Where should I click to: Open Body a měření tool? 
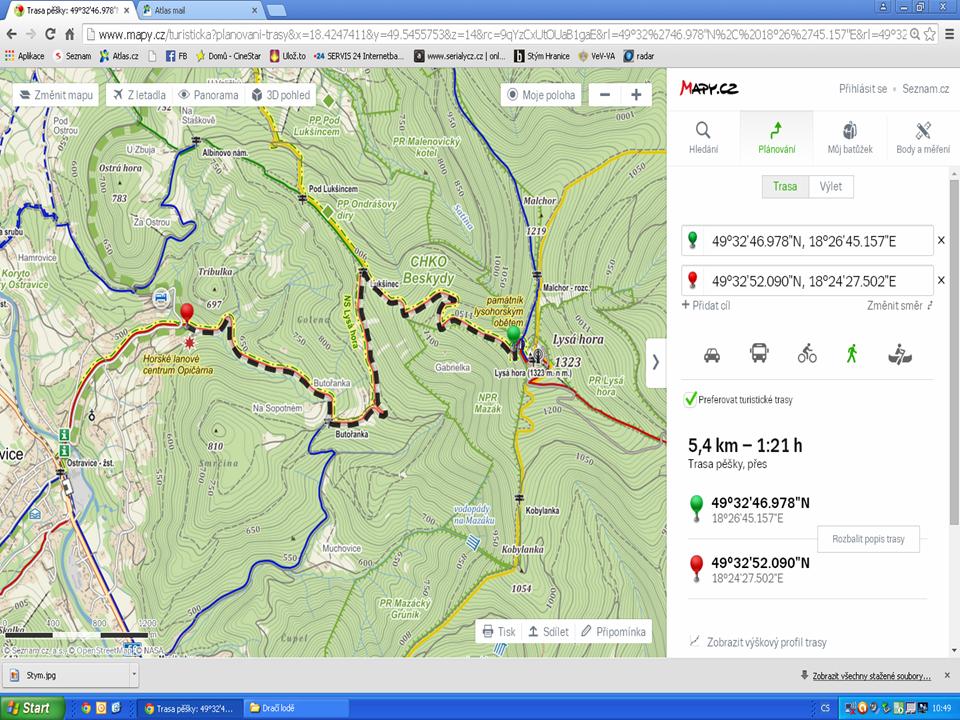pos(922,138)
